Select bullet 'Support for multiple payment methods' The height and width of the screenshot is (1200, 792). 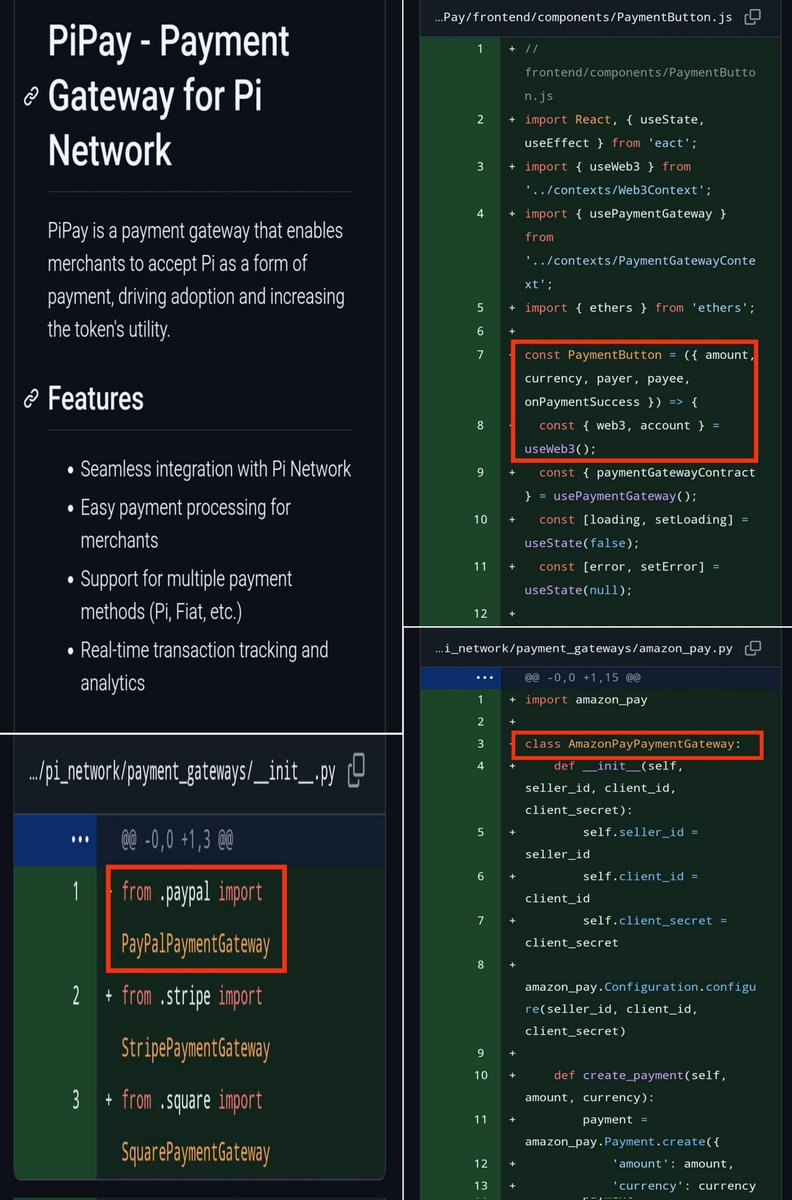[x=187, y=595]
